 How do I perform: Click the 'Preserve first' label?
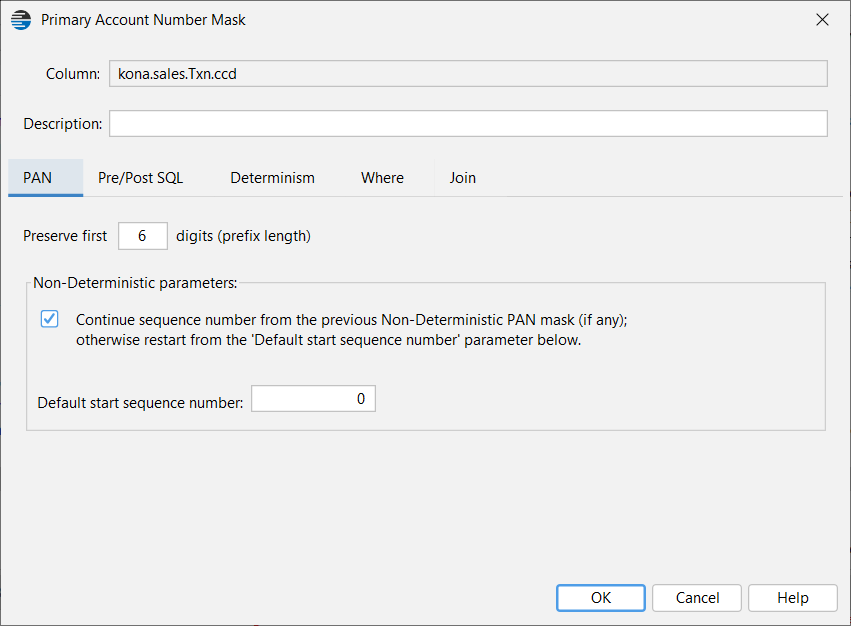(x=65, y=236)
